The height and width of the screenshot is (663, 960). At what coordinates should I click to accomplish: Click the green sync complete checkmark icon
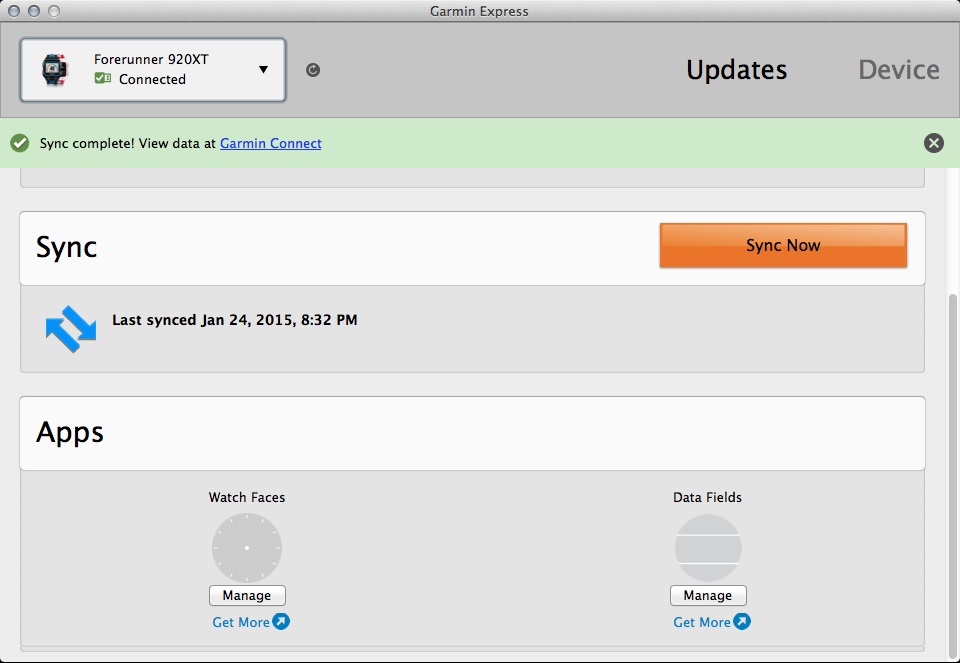(x=20, y=143)
